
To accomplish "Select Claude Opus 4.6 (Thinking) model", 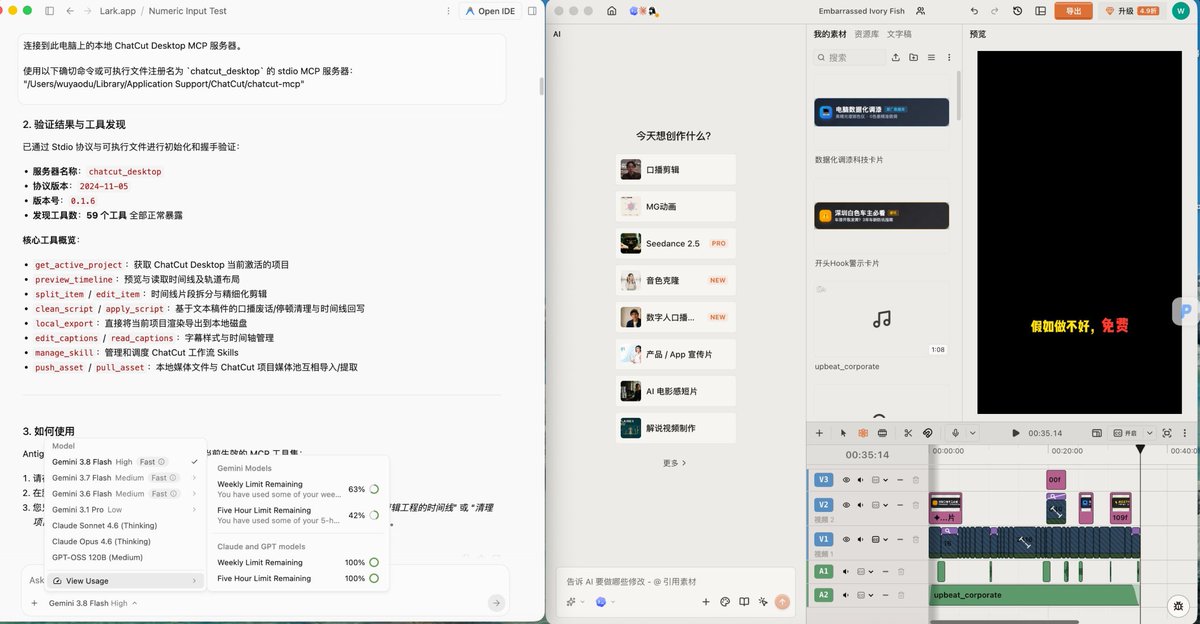I will 99,541.
